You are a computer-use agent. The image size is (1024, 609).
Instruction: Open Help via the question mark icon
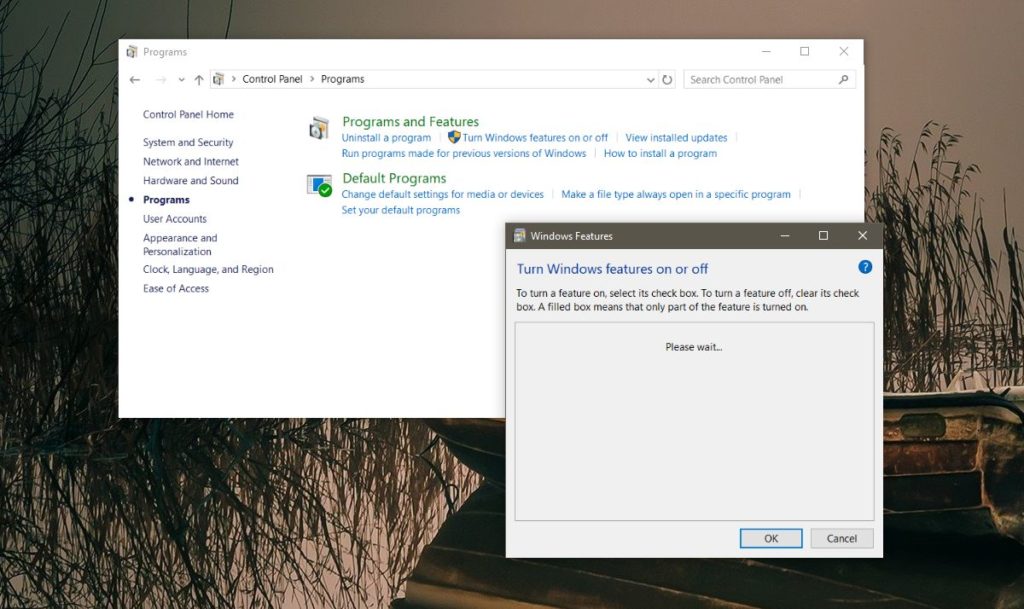pyautogui.click(x=864, y=267)
